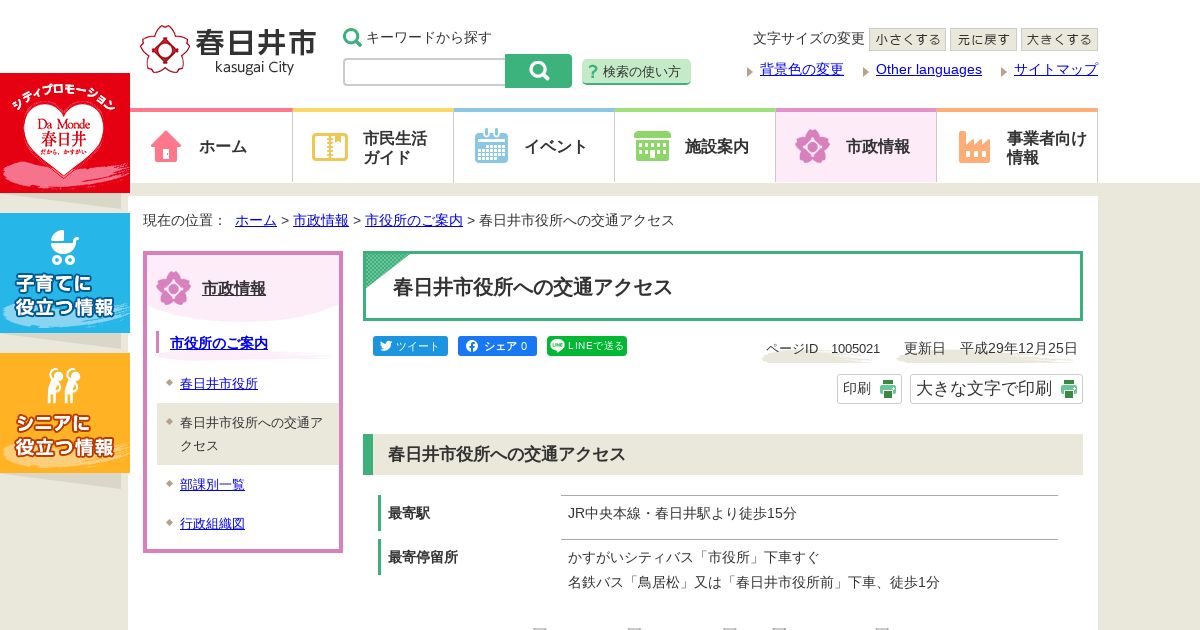Image resolution: width=1200 pixels, height=630 pixels.
Task: Click the Twitter ツイート share button
Action: click(x=410, y=346)
